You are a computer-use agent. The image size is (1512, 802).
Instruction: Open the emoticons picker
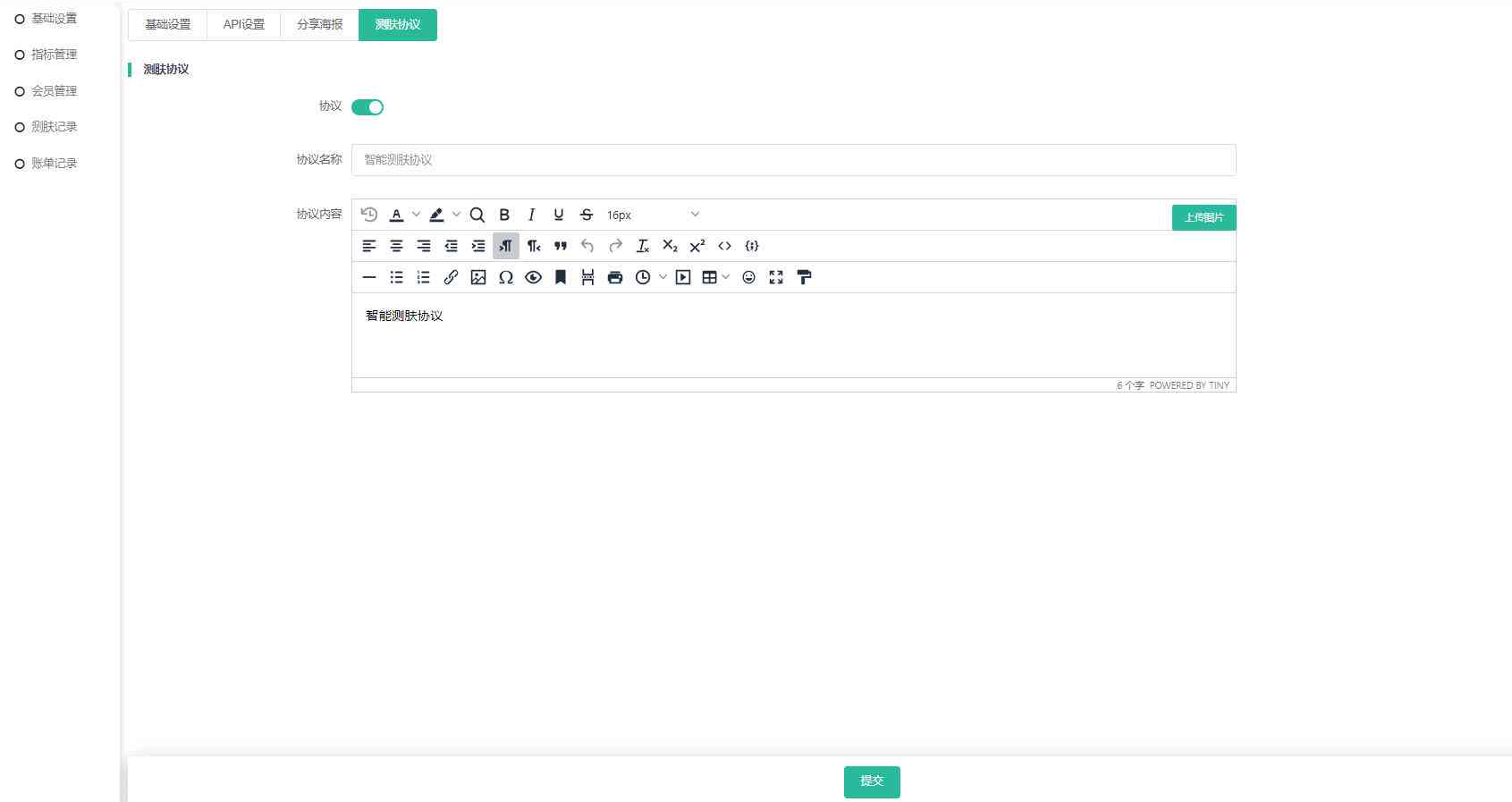point(749,277)
